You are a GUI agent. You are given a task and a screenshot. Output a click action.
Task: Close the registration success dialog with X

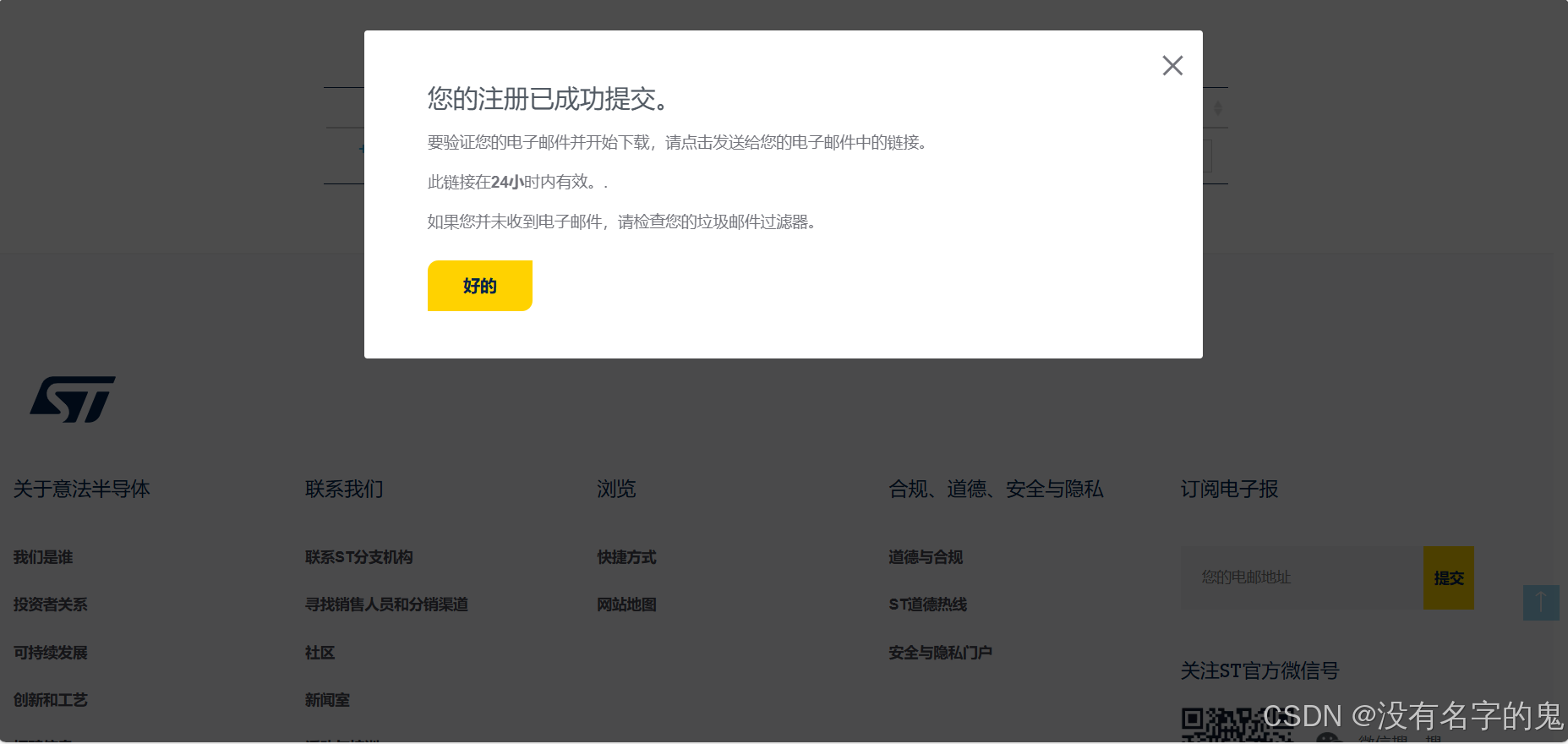(x=1172, y=66)
